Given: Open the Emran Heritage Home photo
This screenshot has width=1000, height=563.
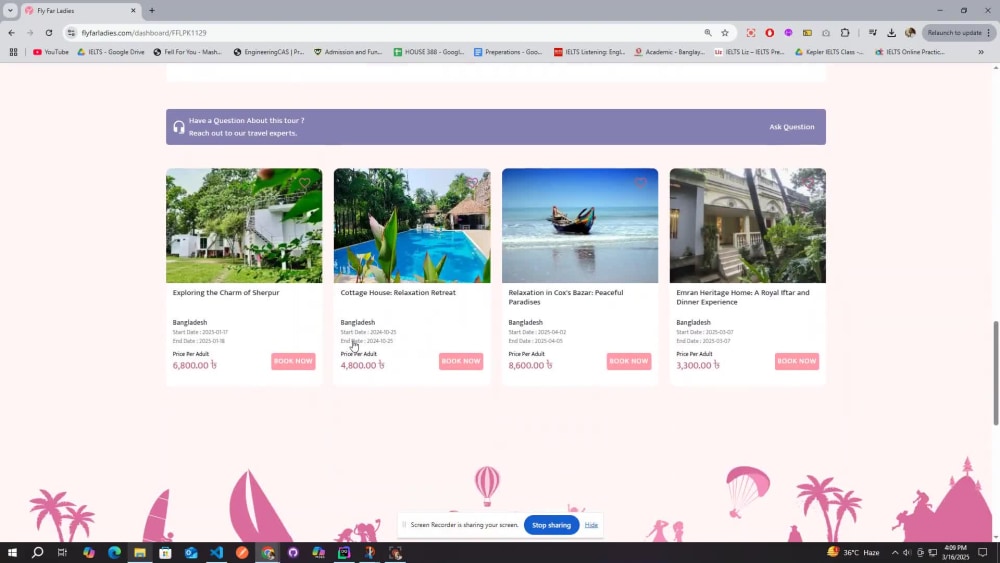Looking at the screenshot, I should coord(747,226).
